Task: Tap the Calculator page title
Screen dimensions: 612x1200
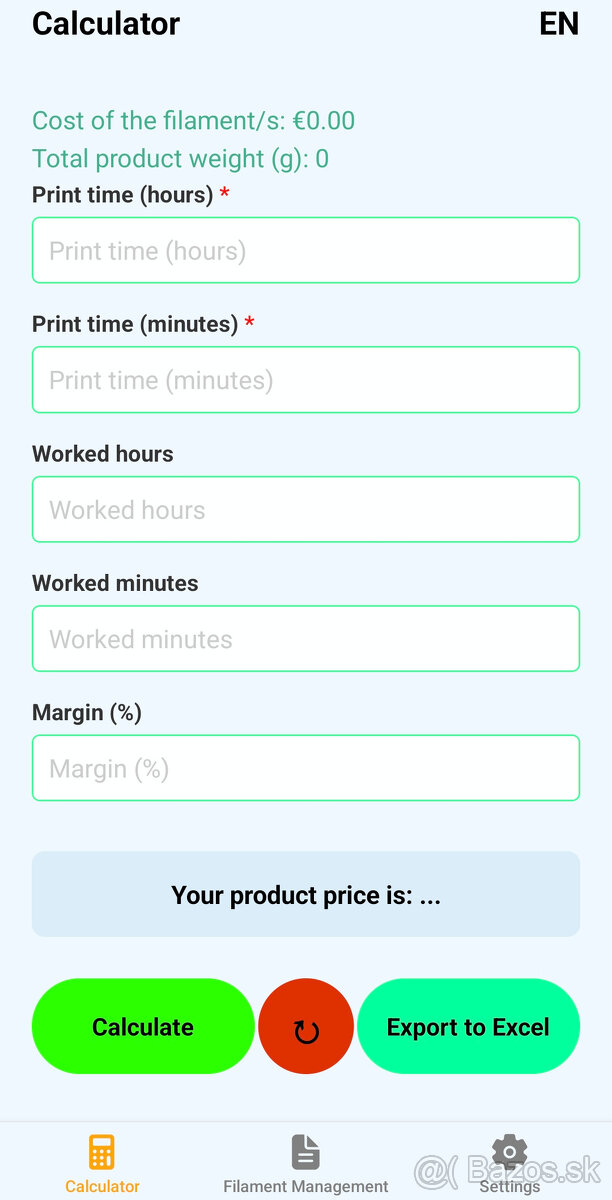Action: click(x=106, y=24)
